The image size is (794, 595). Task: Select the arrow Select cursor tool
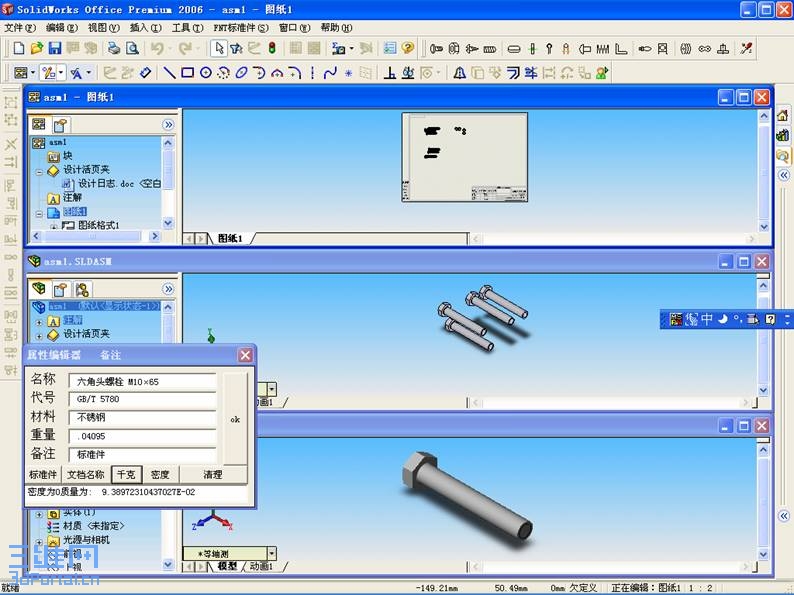click(x=219, y=48)
